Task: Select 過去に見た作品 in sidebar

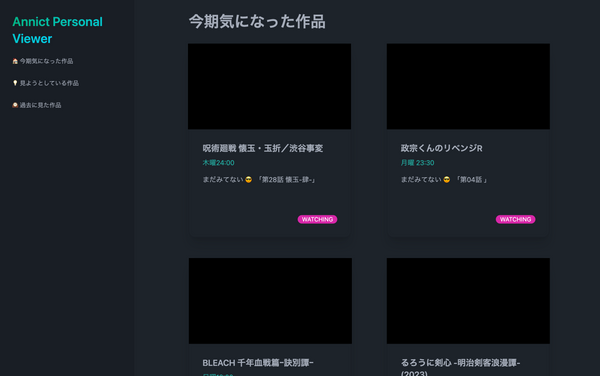Action: (40, 105)
